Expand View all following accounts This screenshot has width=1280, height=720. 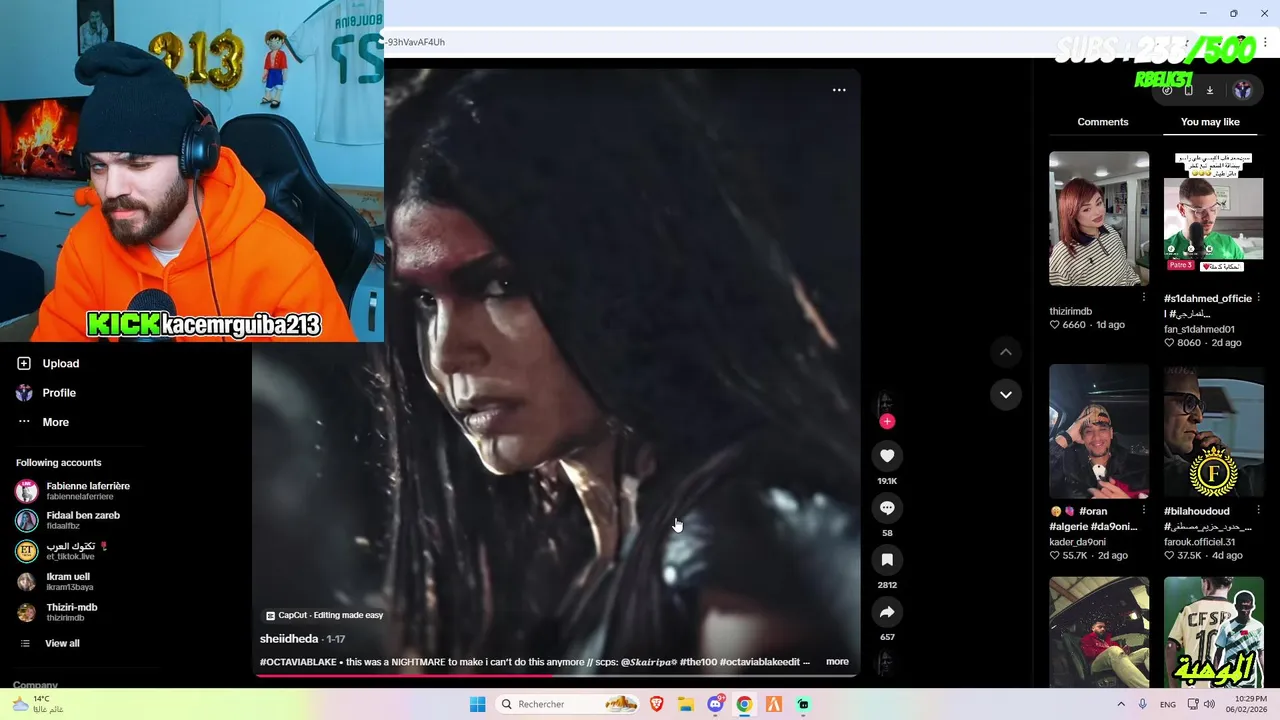pos(50,643)
